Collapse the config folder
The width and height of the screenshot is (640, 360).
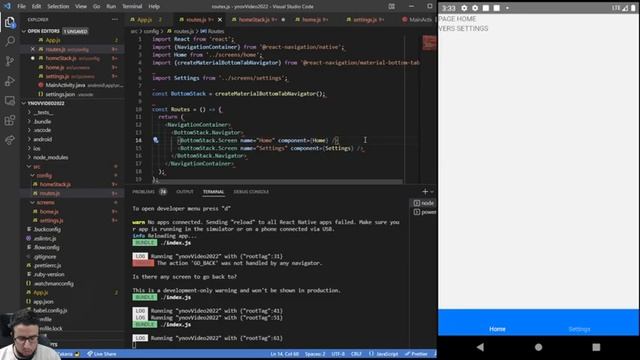click(44, 175)
